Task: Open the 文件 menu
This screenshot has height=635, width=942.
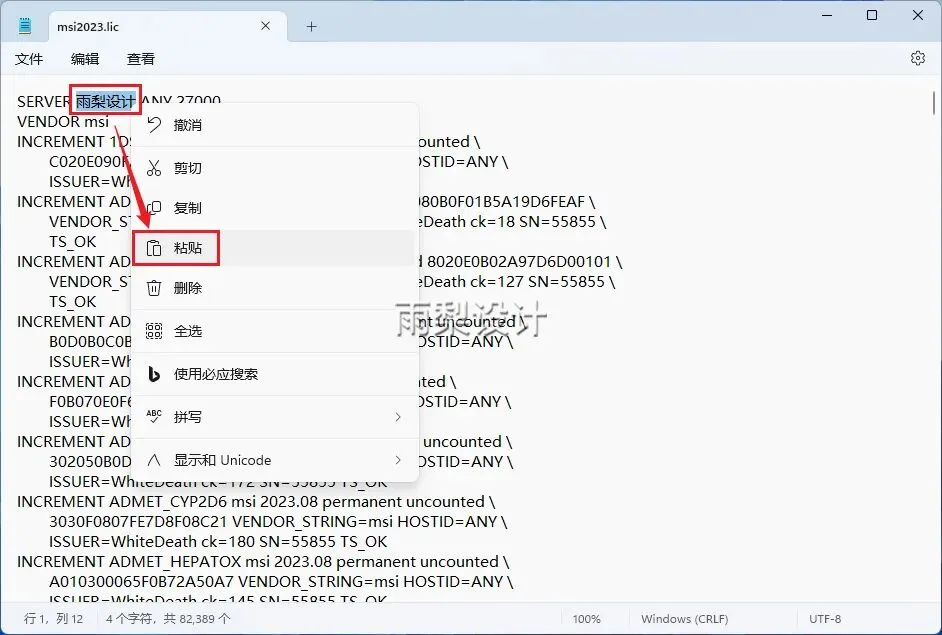Action: (29, 59)
